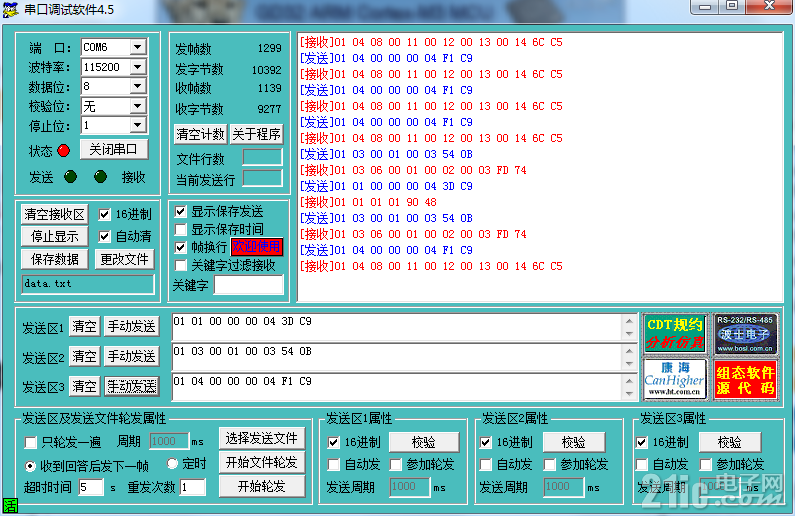The image size is (795, 516).
Task: Click 校验 button in 发送区2属性
Action: tap(574, 443)
